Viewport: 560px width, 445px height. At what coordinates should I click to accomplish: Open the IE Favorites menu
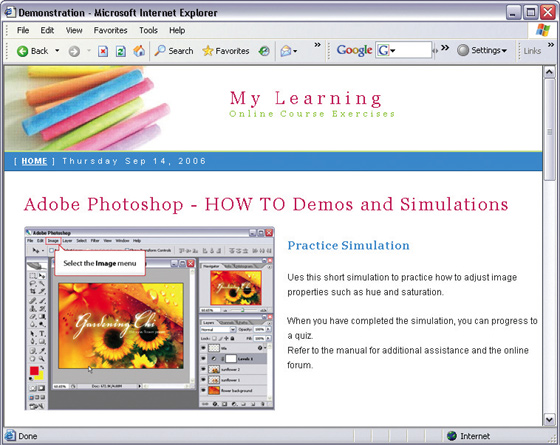tap(110, 30)
